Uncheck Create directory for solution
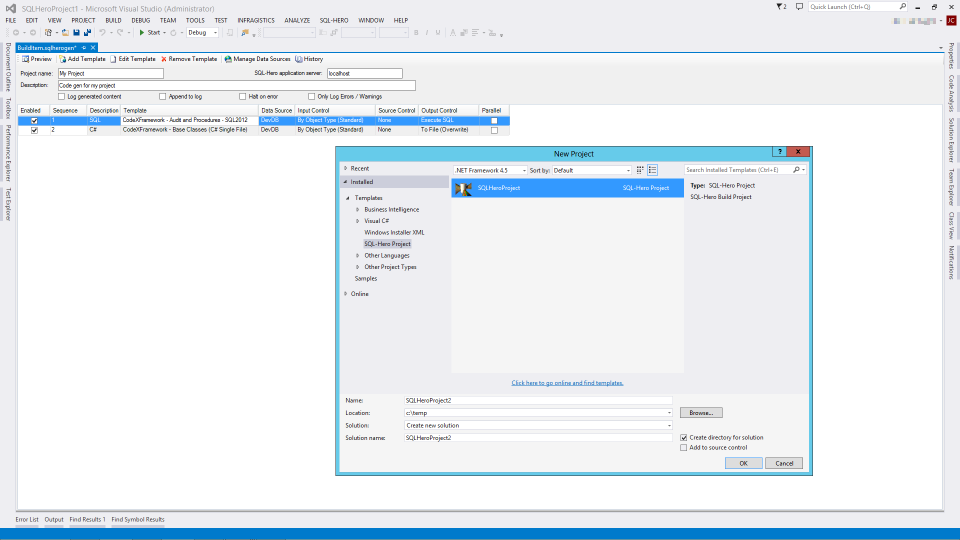 click(x=683, y=437)
